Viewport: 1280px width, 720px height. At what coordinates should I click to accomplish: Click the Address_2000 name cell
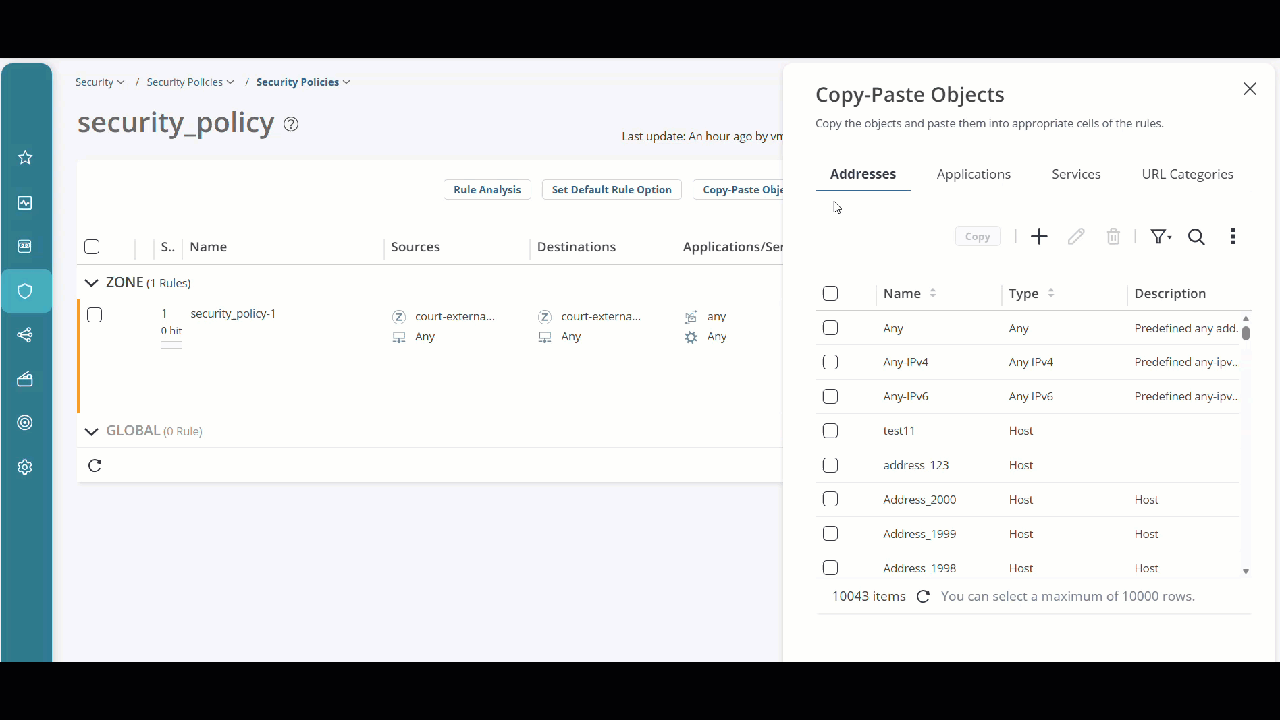(919, 499)
